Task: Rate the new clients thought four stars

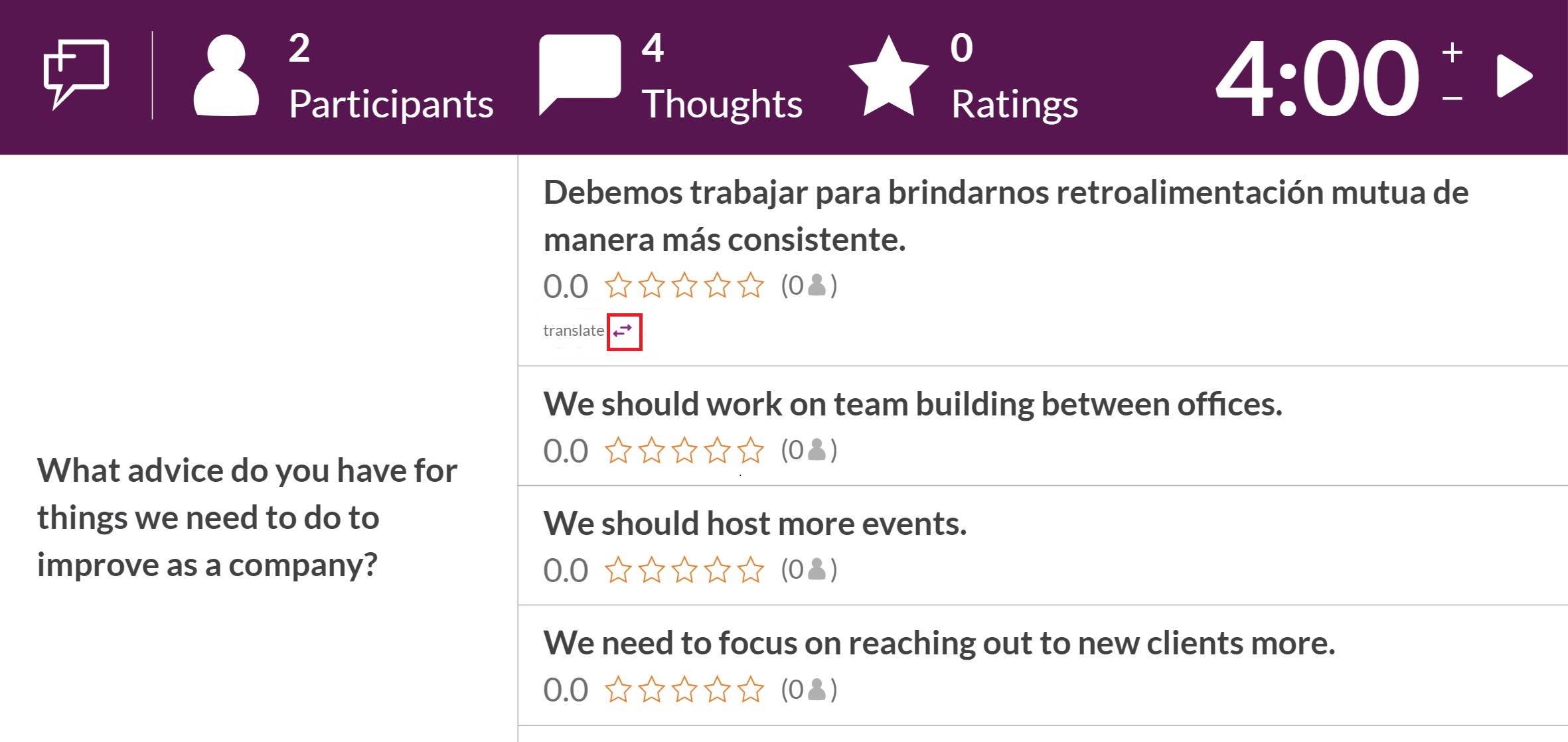Action: [718, 689]
